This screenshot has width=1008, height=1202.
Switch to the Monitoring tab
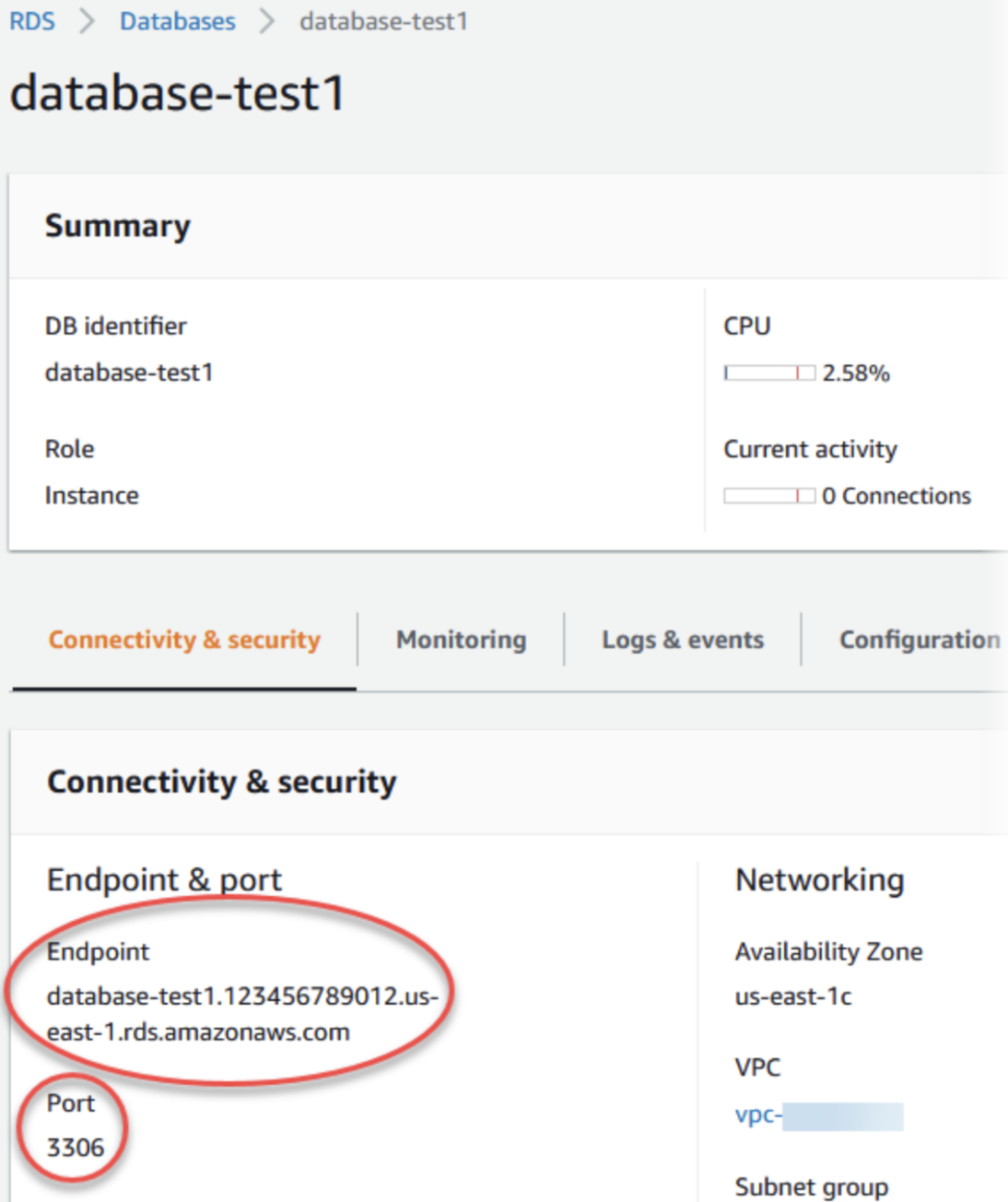point(462,640)
